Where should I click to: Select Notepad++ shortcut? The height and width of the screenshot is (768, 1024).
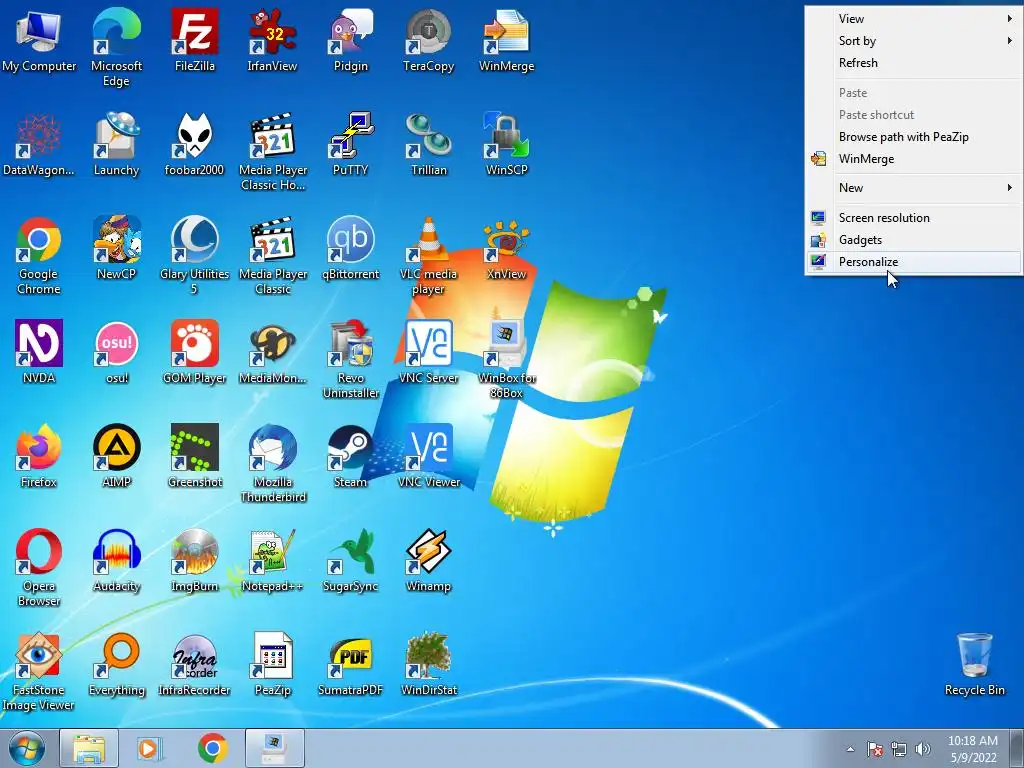coord(272,560)
